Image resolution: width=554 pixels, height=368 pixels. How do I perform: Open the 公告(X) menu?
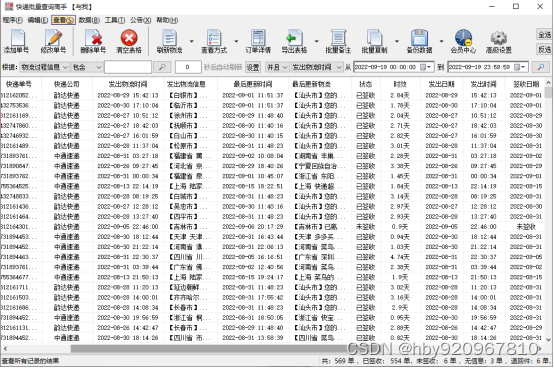[141, 20]
